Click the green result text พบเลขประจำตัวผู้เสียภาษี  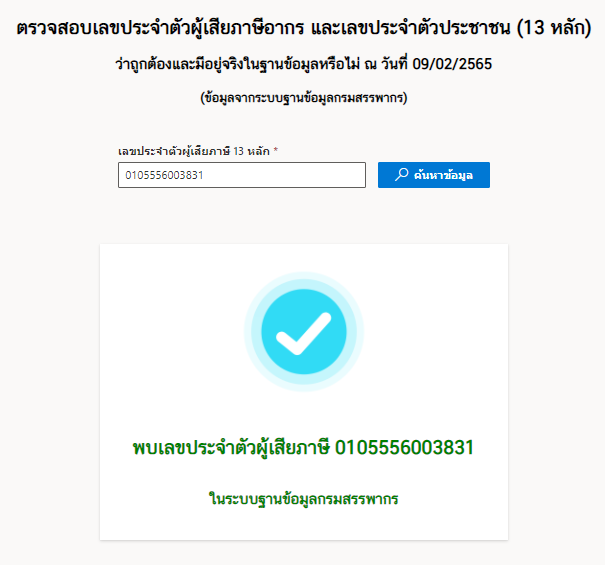[231, 448]
